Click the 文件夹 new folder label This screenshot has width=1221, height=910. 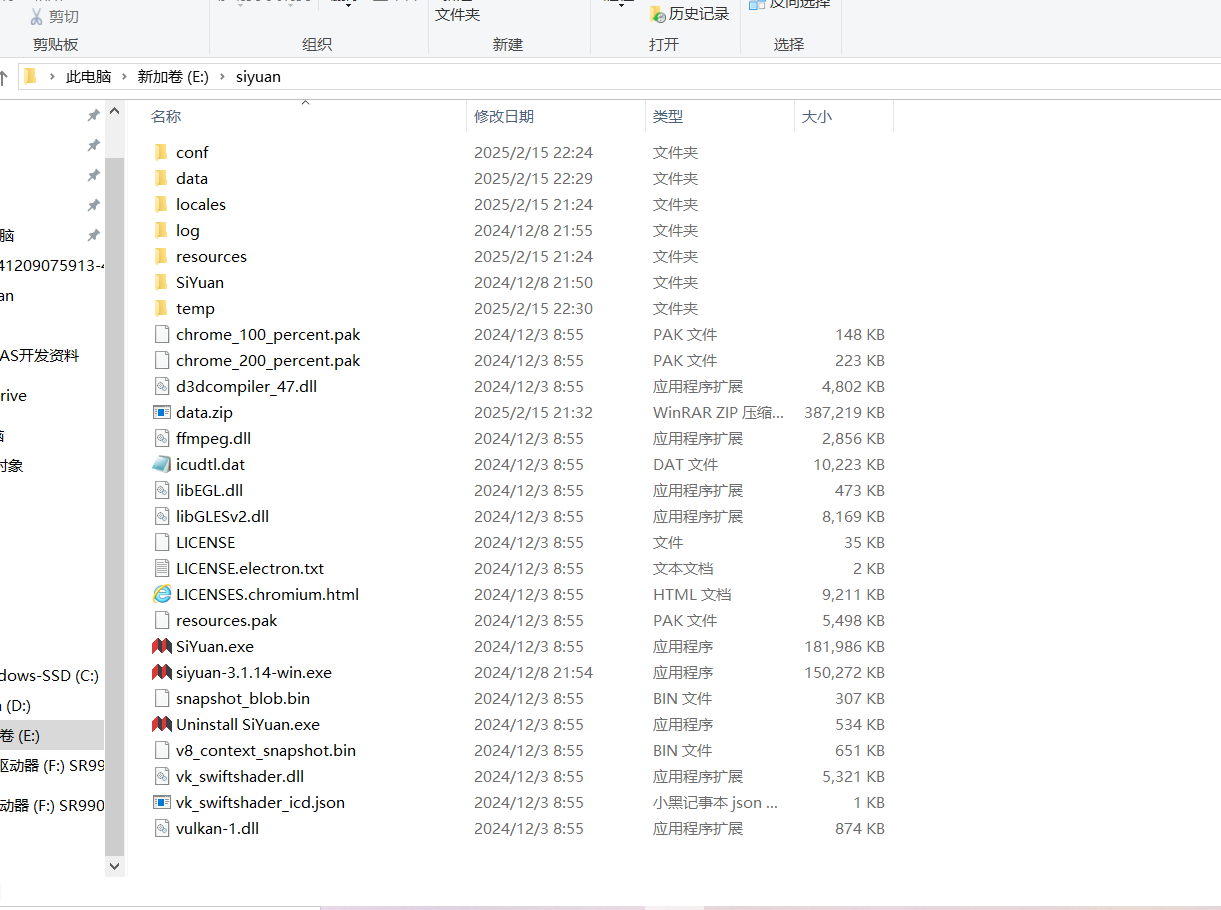[458, 14]
